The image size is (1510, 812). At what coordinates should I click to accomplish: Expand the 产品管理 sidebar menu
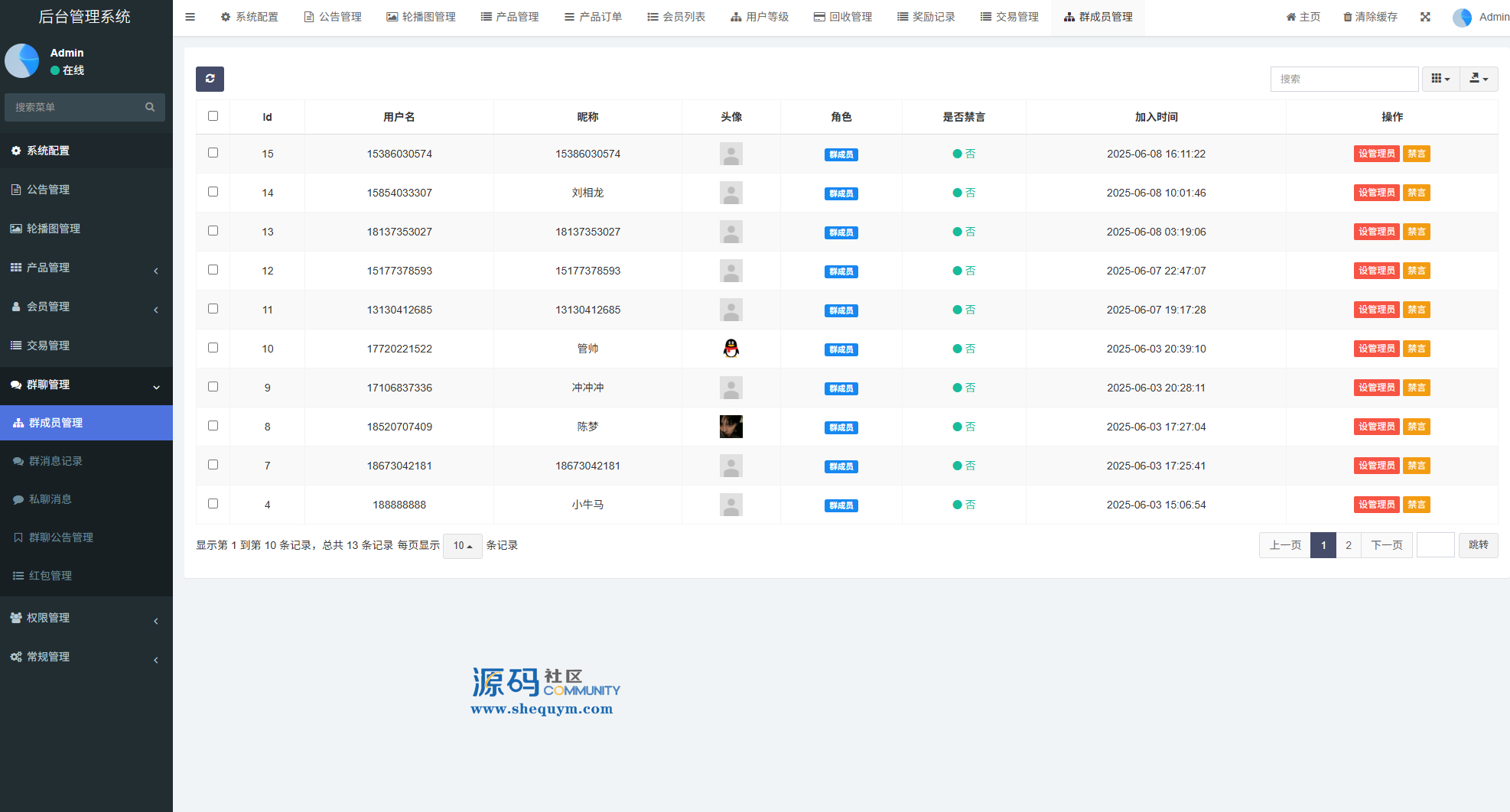[86, 268]
